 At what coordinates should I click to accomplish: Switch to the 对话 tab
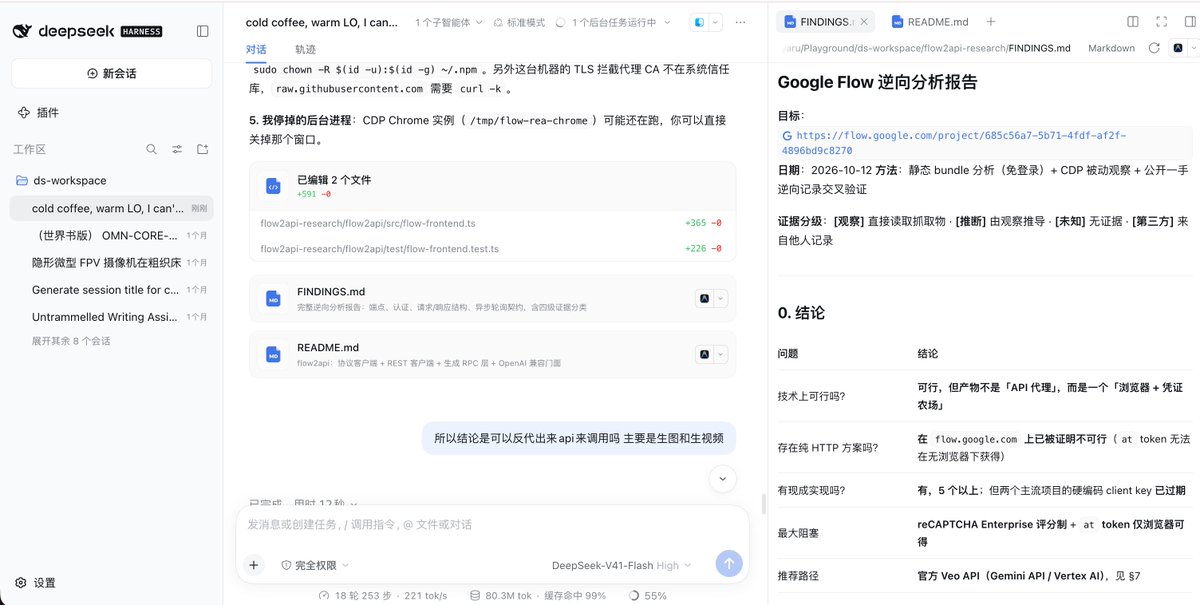pyautogui.click(x=256, y=49)
